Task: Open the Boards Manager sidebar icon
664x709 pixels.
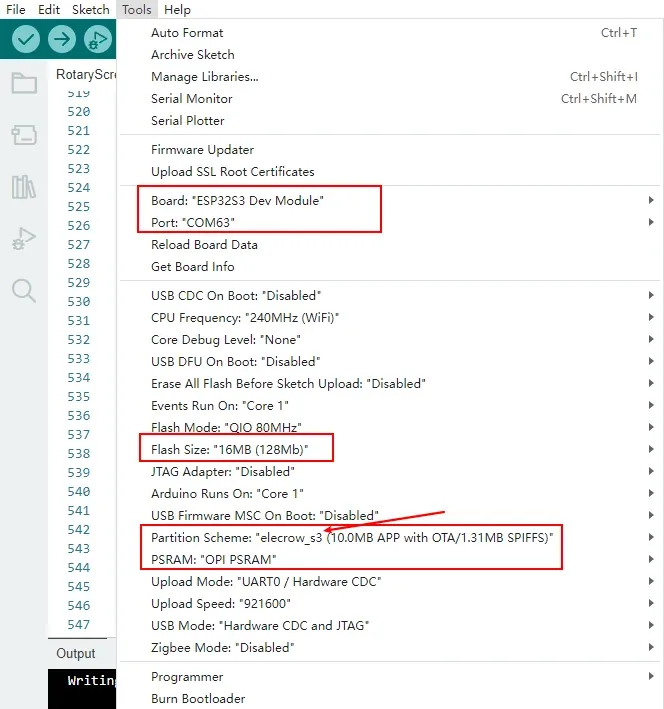Action: (24, 135)
